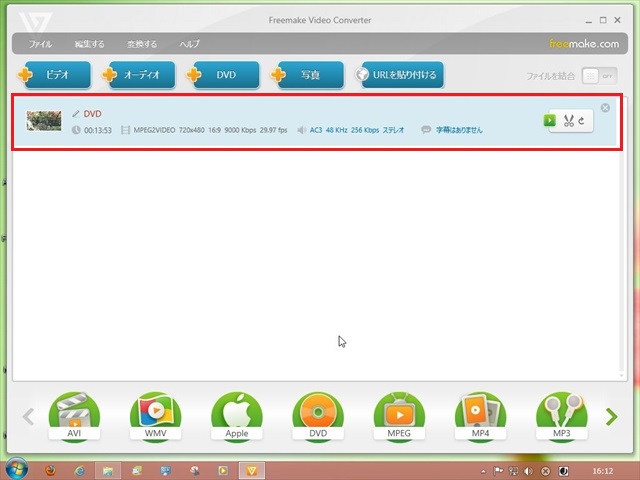Click the green play preview icon
The height and width of the screenshot is (480, 640).
tap(549, 121)
